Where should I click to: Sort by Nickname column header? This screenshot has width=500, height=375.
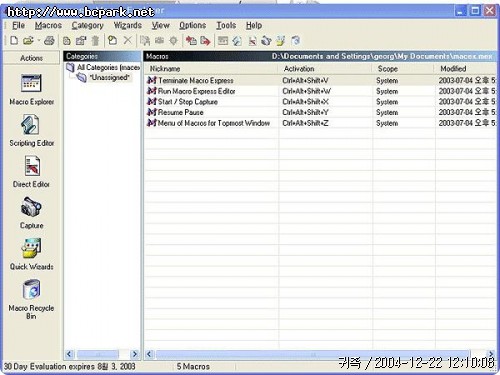[x=211, y=69]
